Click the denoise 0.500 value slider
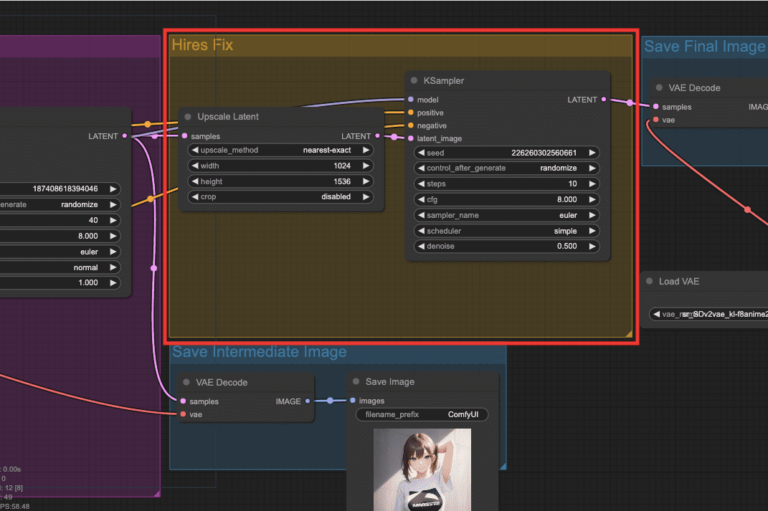Screen dimensions: 768x511 505,246
